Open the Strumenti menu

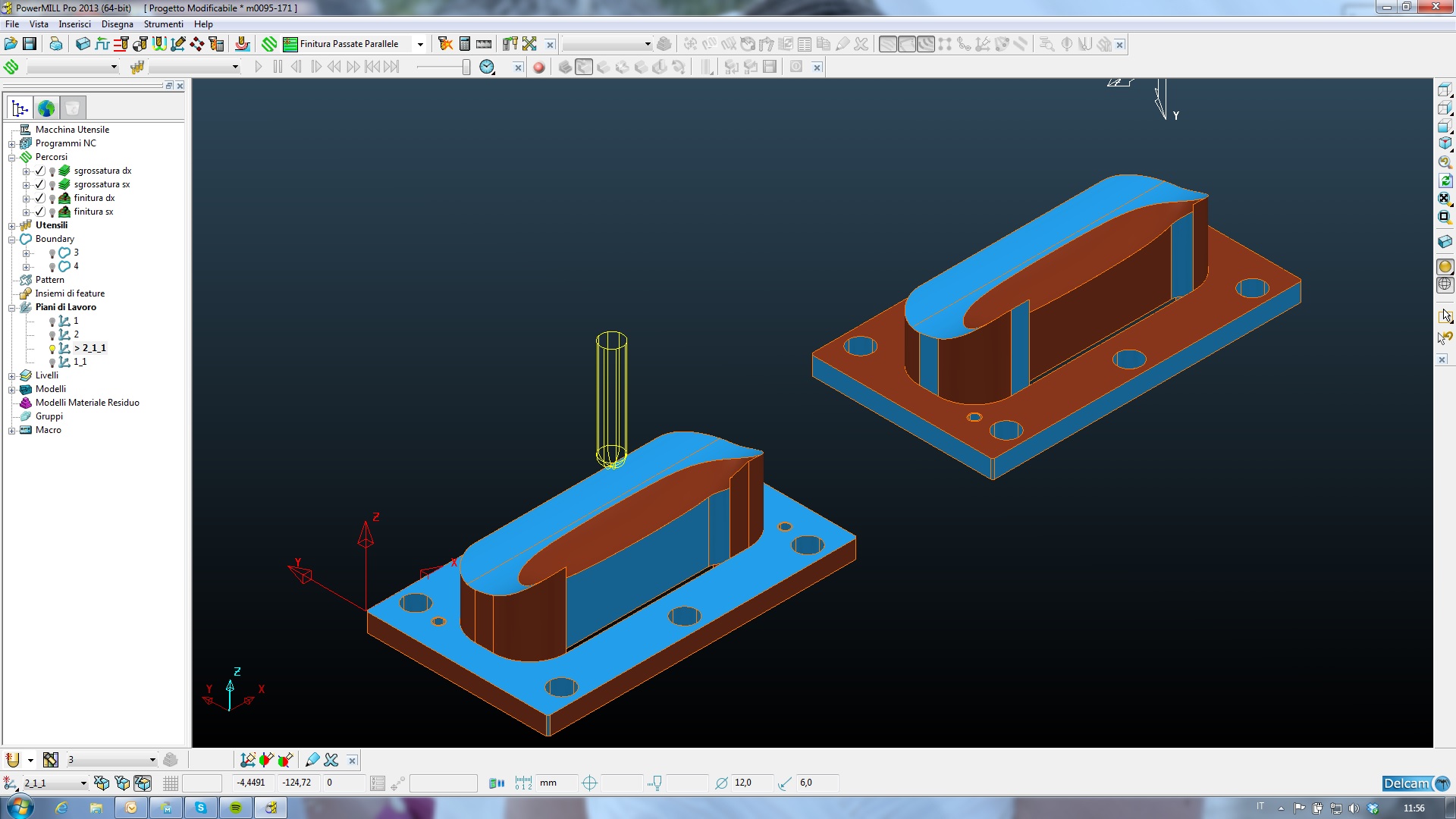click(163, 24)
